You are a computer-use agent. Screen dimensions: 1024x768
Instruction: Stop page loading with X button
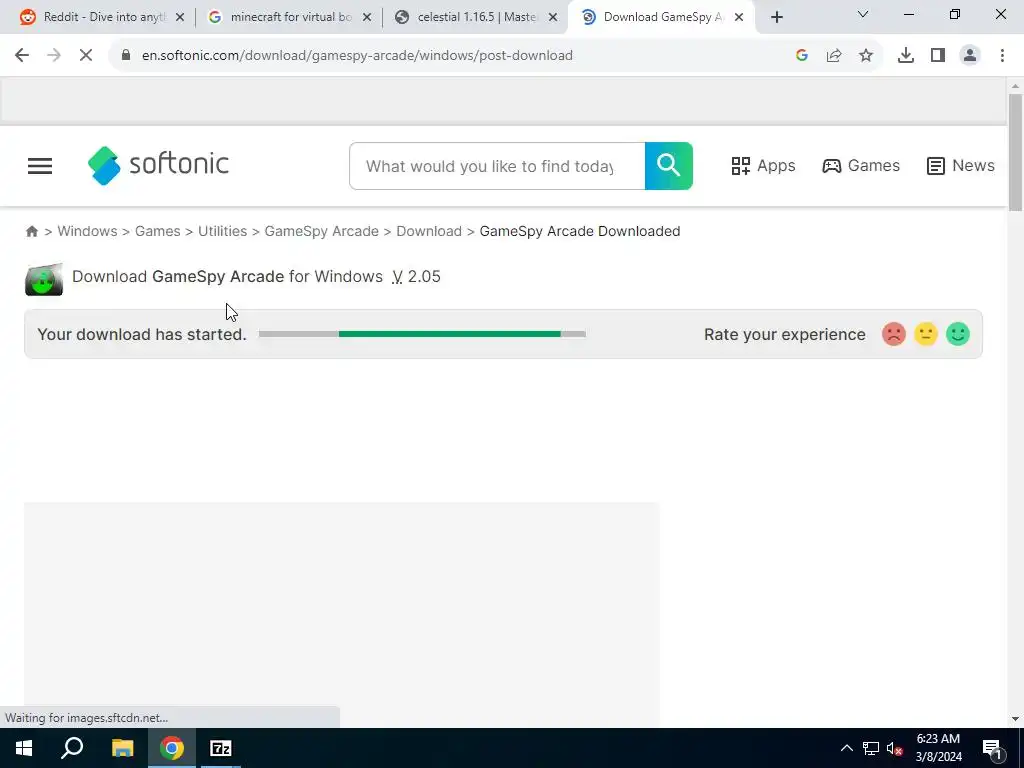click(x=86, y=56)
